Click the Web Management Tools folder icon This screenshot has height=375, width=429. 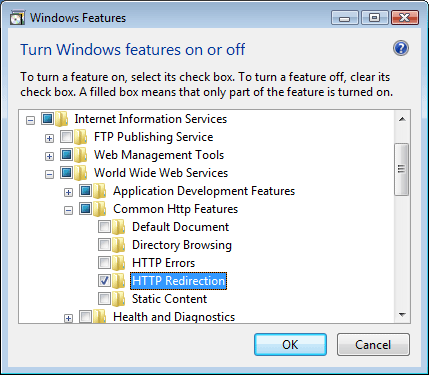[81, 155]
